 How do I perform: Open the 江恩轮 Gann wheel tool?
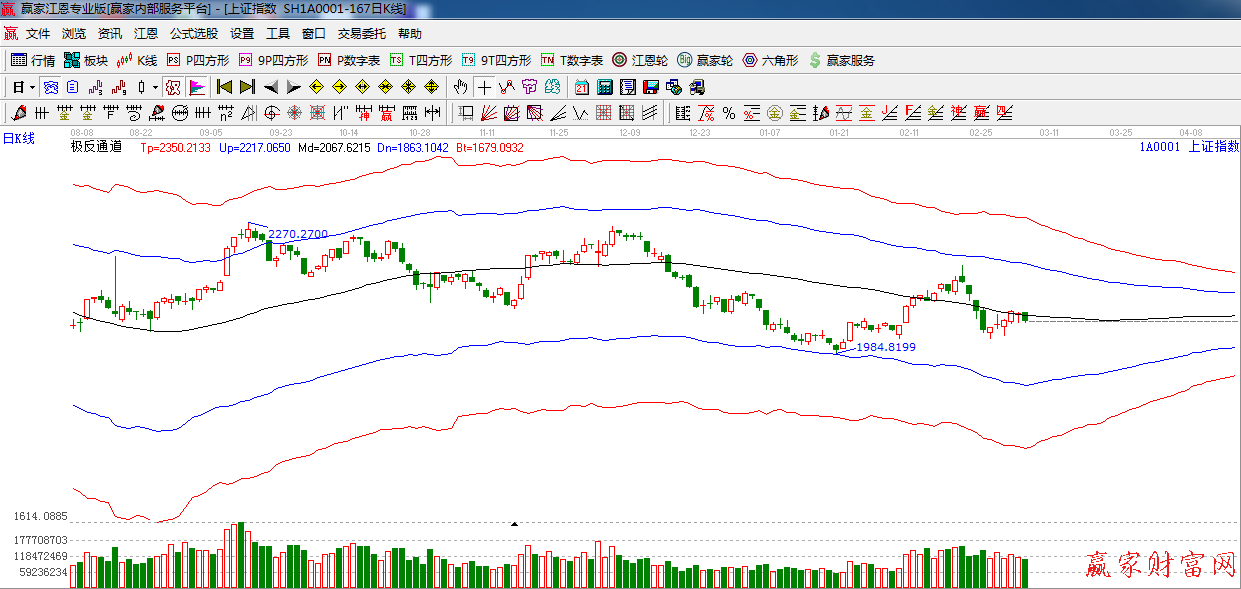pos(639,60)
